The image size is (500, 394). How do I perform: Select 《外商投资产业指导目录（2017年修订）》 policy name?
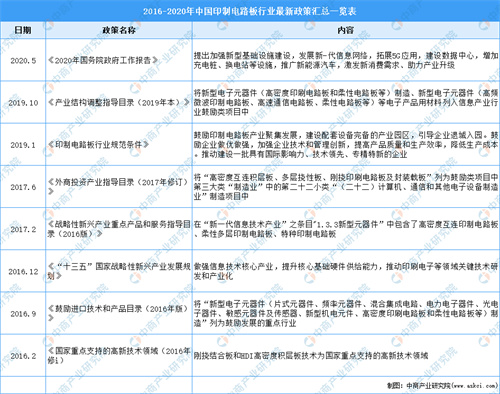tap(119, 187)
